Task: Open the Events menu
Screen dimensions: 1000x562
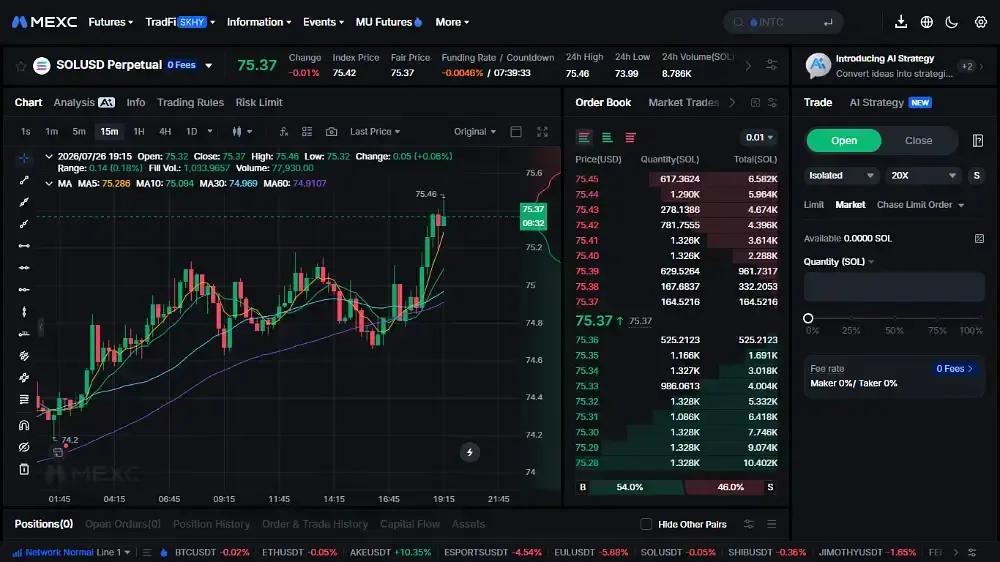Action: pos(323,22)
